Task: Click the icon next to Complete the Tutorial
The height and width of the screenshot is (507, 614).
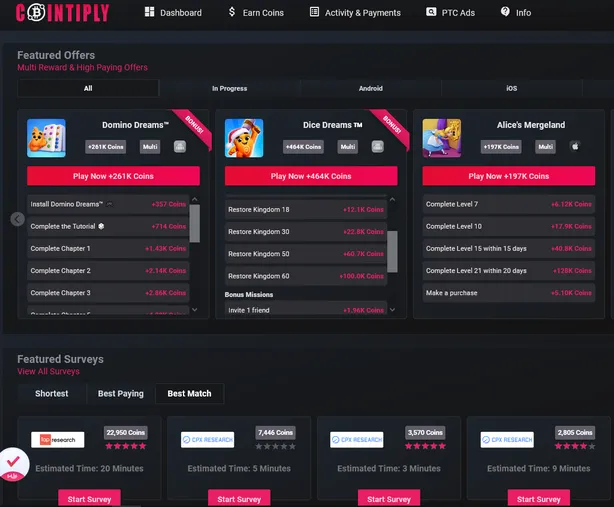Action: (x=101, y=226)
